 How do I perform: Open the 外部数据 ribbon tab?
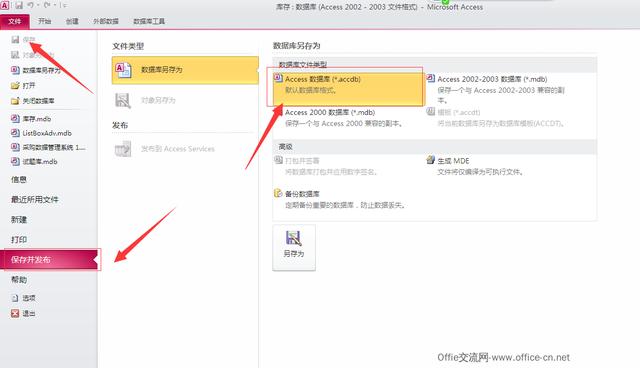point(106,21)
